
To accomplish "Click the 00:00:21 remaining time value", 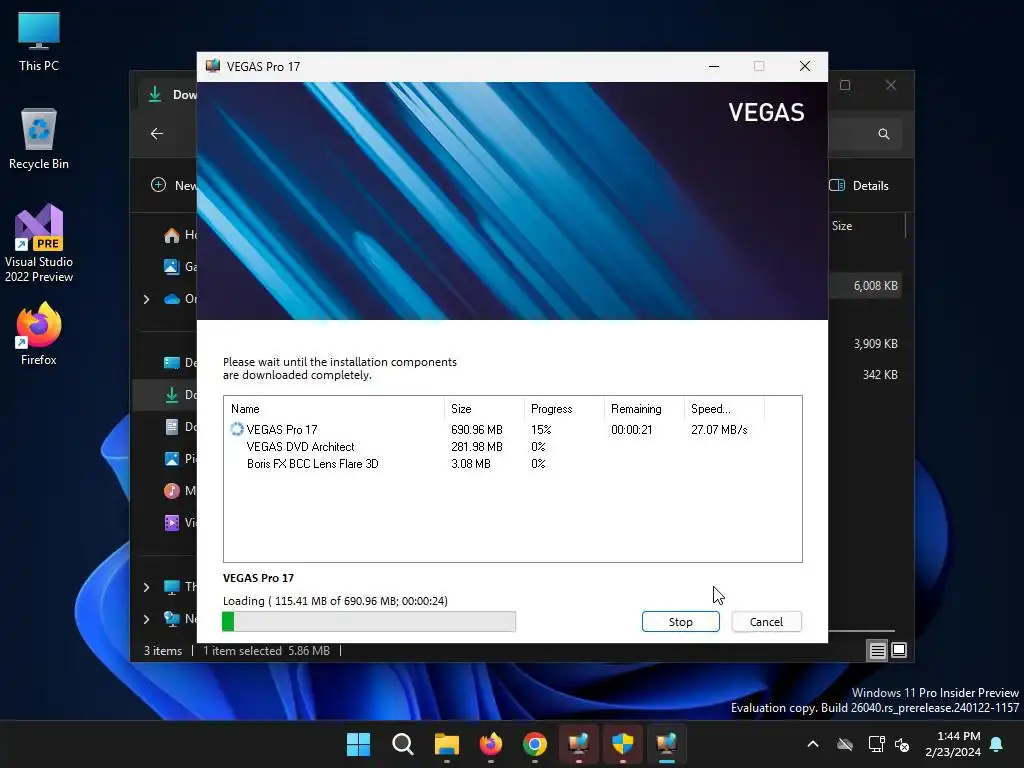I will click(632, 430).
